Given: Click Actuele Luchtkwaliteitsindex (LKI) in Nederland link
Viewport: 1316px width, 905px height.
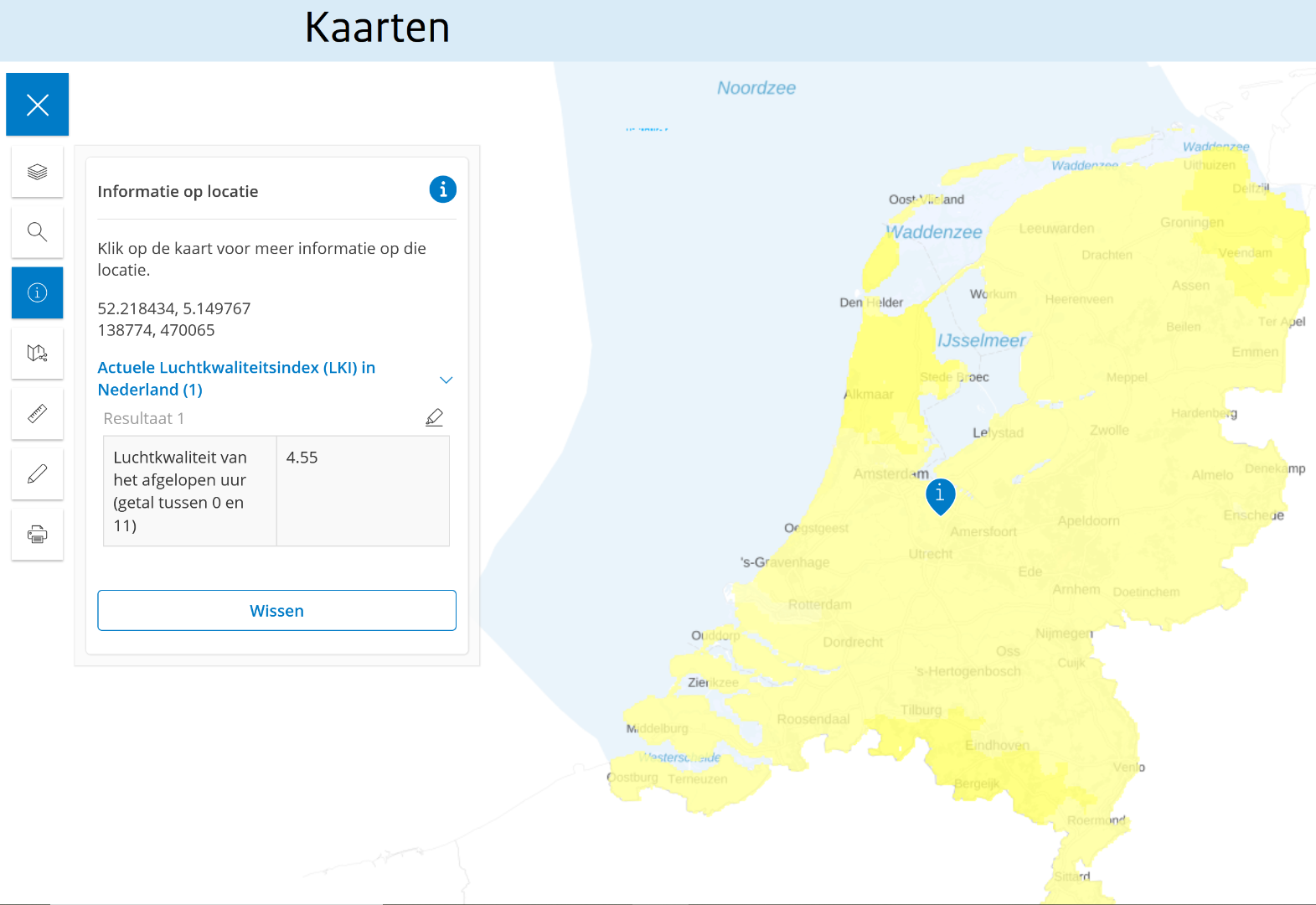Looking at the screenshot, I should coord(236,379).
